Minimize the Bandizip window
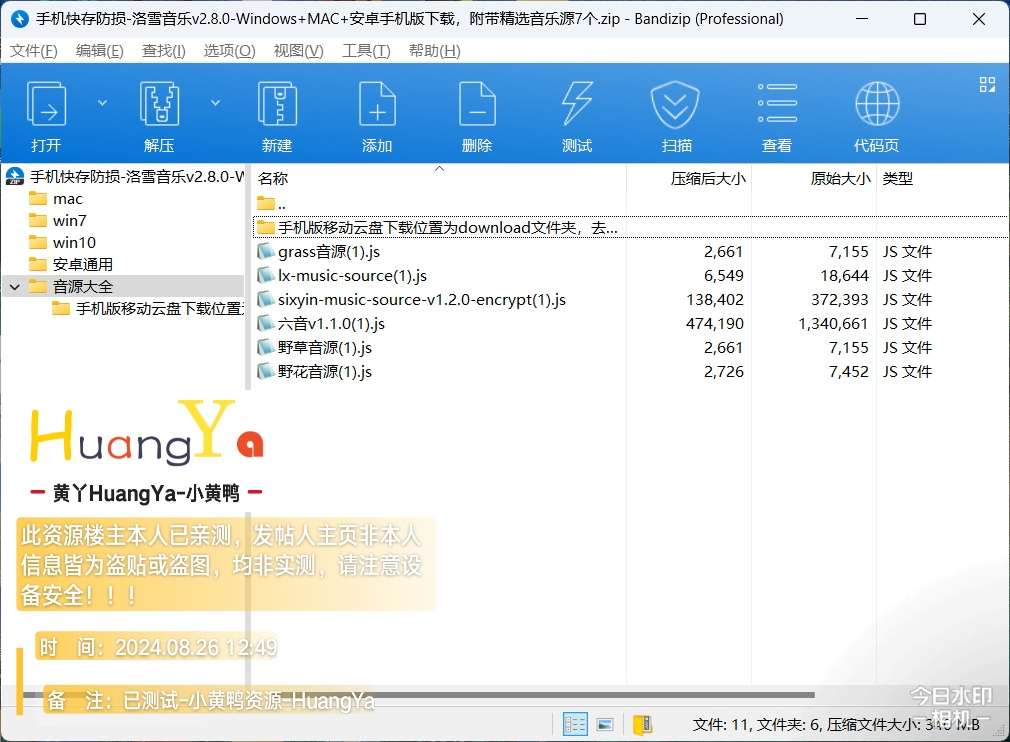This screenshot has height=742, width=1010. click(861, 19)
